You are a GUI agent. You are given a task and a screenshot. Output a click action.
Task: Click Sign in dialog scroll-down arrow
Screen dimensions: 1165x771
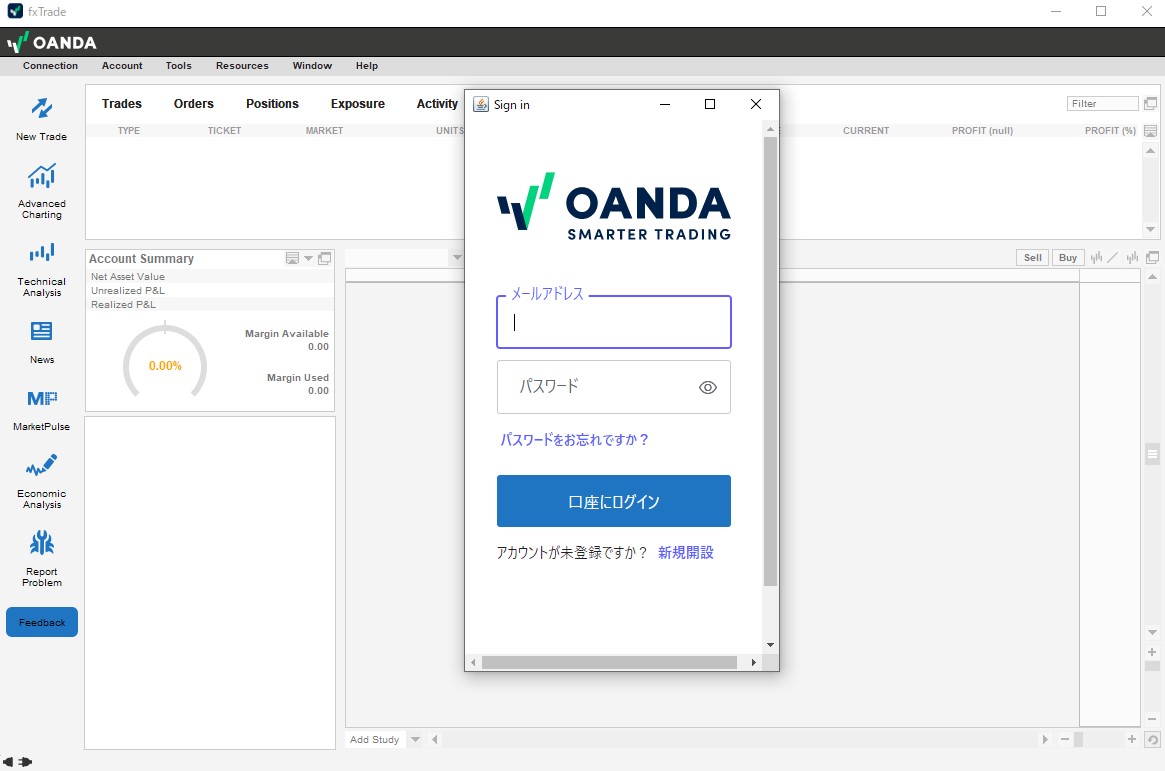[x=770, y=645]
